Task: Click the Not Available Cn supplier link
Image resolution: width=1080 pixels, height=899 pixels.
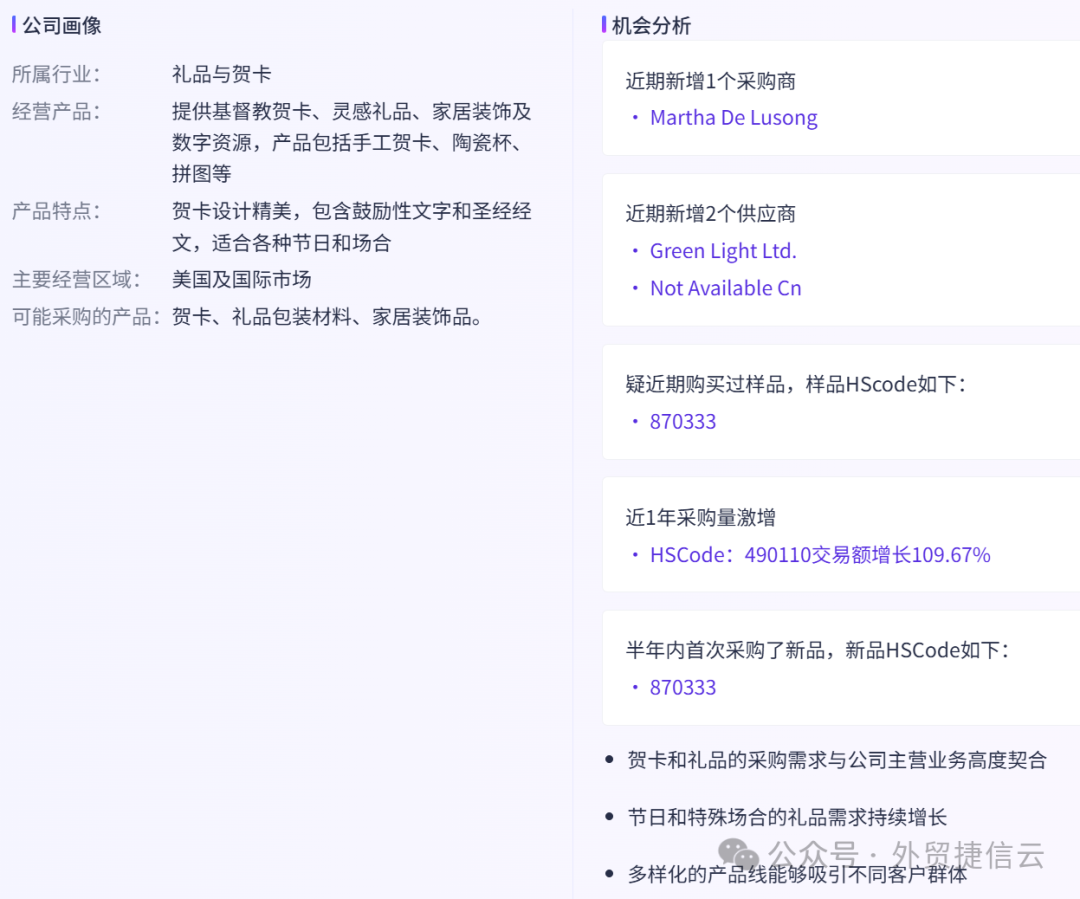Action: coord(725,288)
